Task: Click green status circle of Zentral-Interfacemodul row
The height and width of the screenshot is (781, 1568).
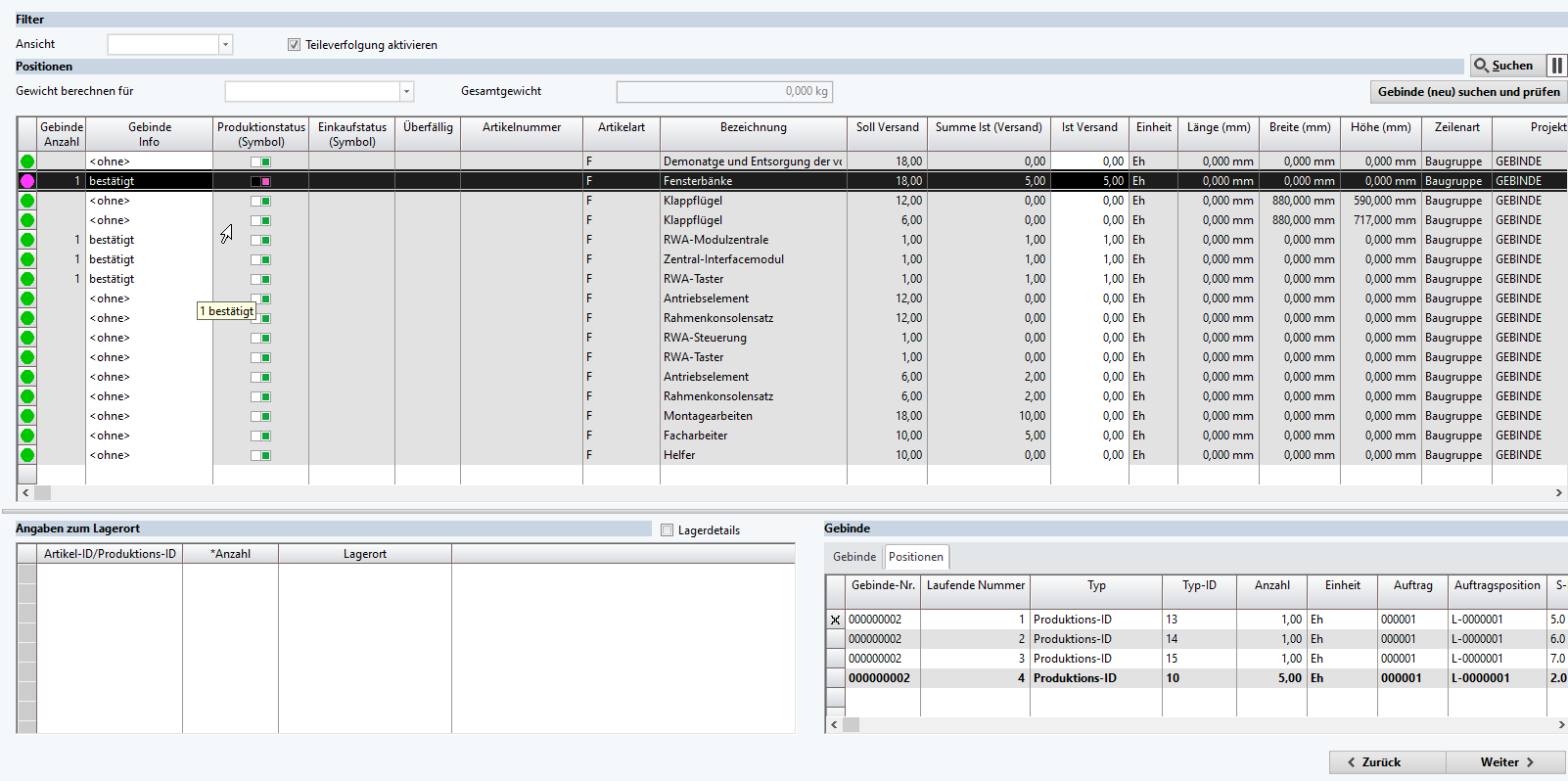Action: click(x=27, y=259)
